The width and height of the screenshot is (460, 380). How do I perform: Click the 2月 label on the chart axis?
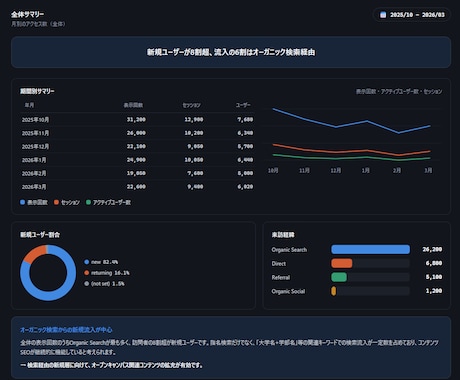[397, 170]
